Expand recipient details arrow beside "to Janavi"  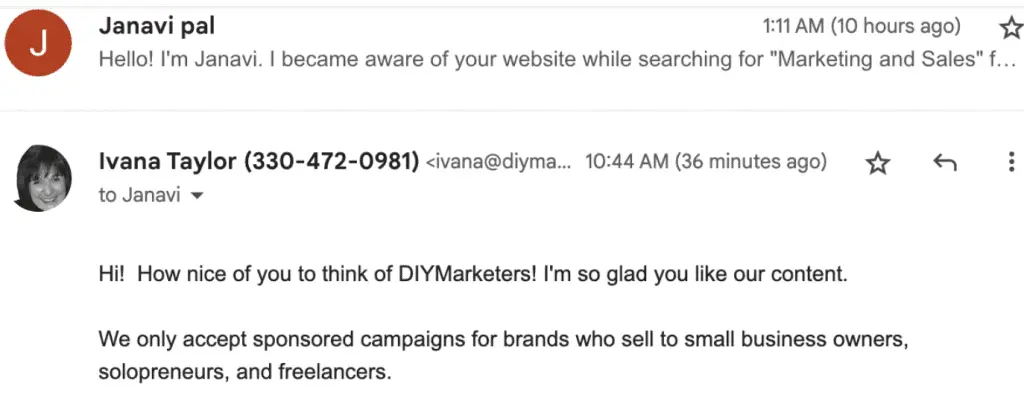click(x=197, y=196)
